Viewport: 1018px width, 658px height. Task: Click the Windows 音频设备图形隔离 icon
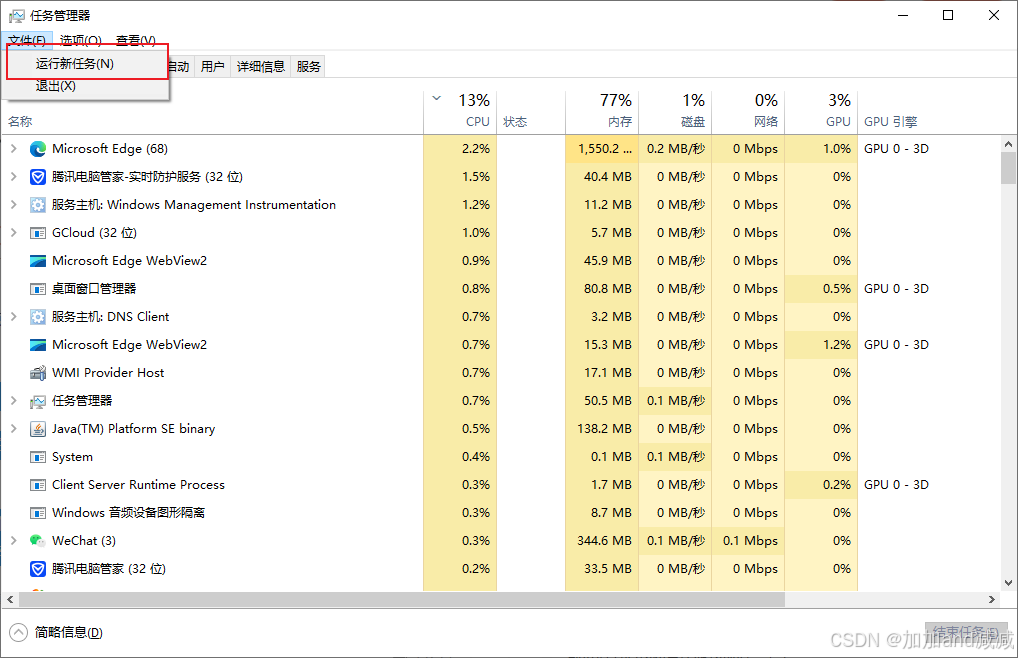(38, 513)
